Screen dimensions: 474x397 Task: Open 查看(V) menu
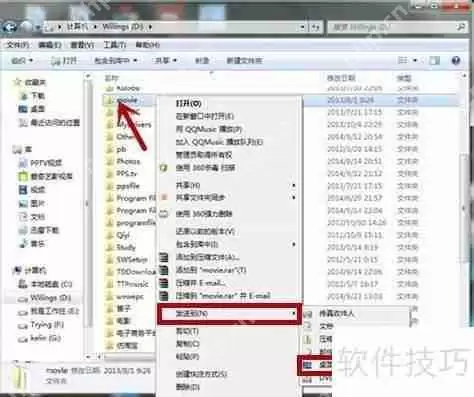(x=82, y=45)
